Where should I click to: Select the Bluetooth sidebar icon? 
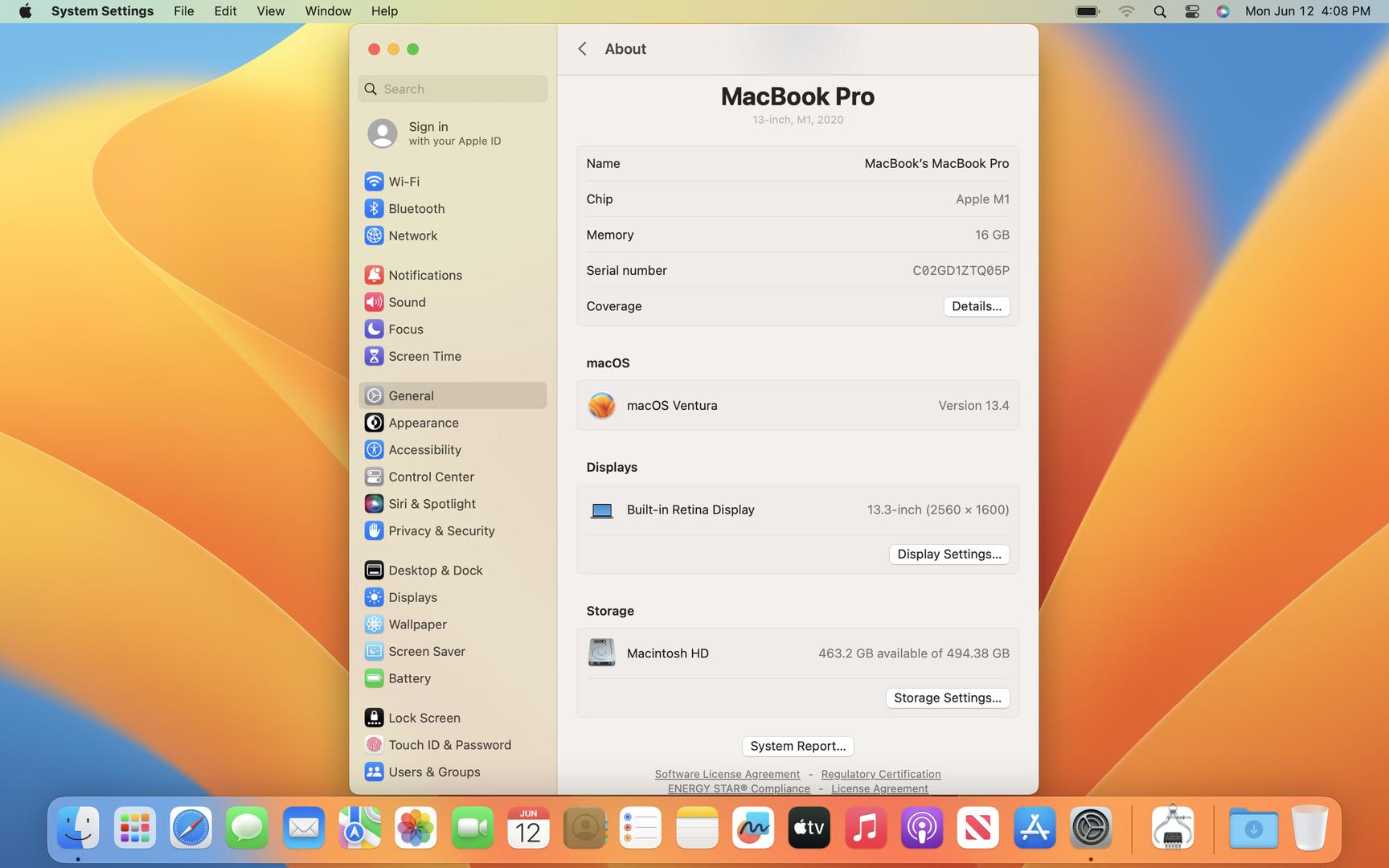374,209
